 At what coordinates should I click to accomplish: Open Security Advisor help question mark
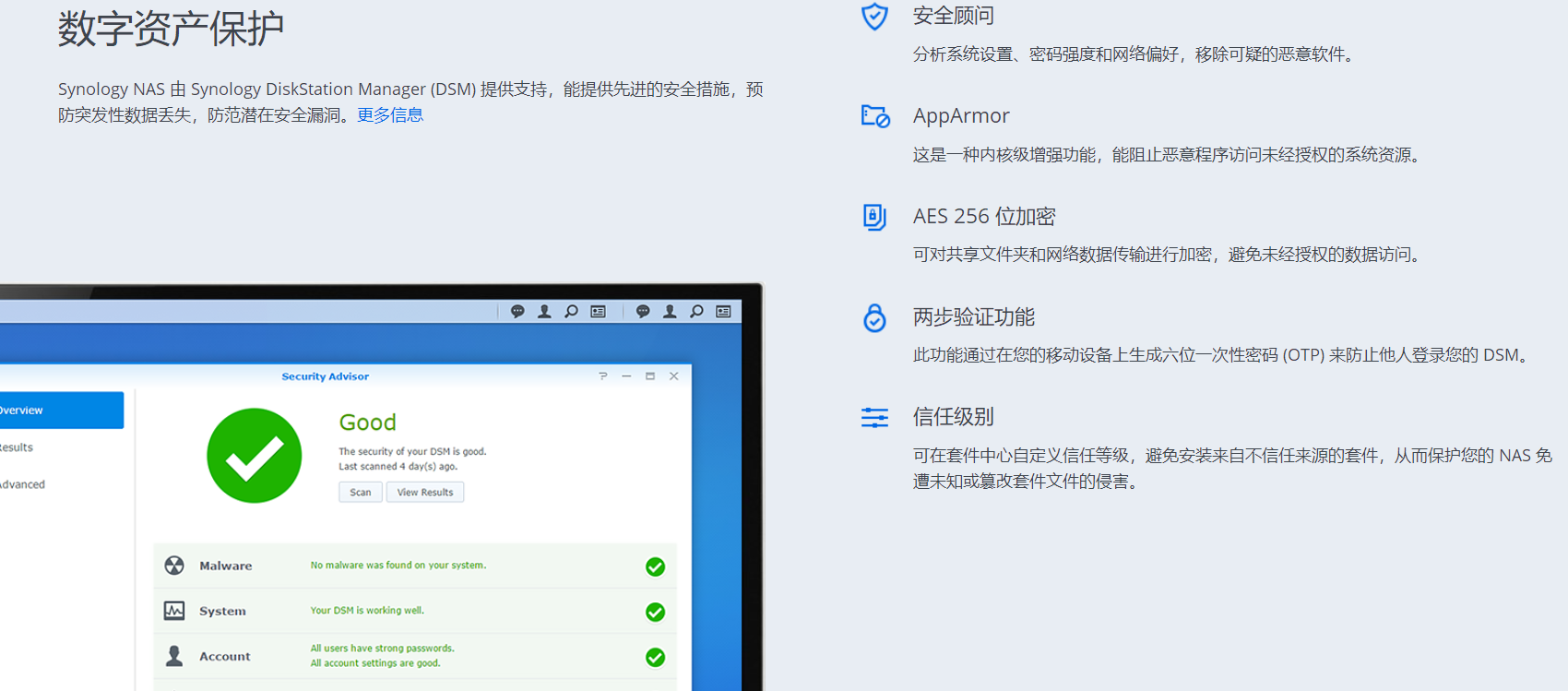point(603,376)
